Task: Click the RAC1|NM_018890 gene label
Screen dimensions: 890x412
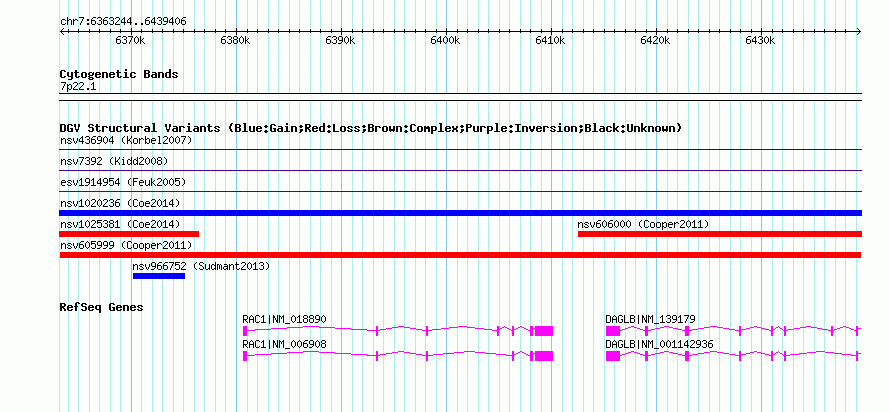Action: (x=284, y=319)
